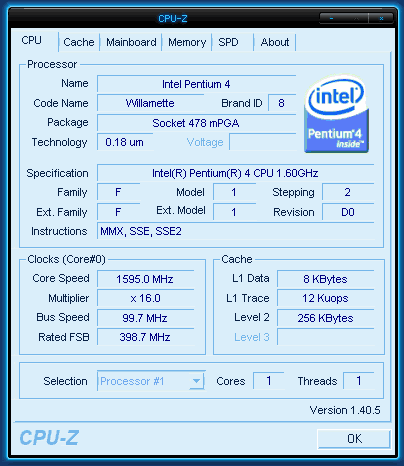Open the About tab
Screen dimensions: 404x466
pyautogui.click(x=275, y=42)
